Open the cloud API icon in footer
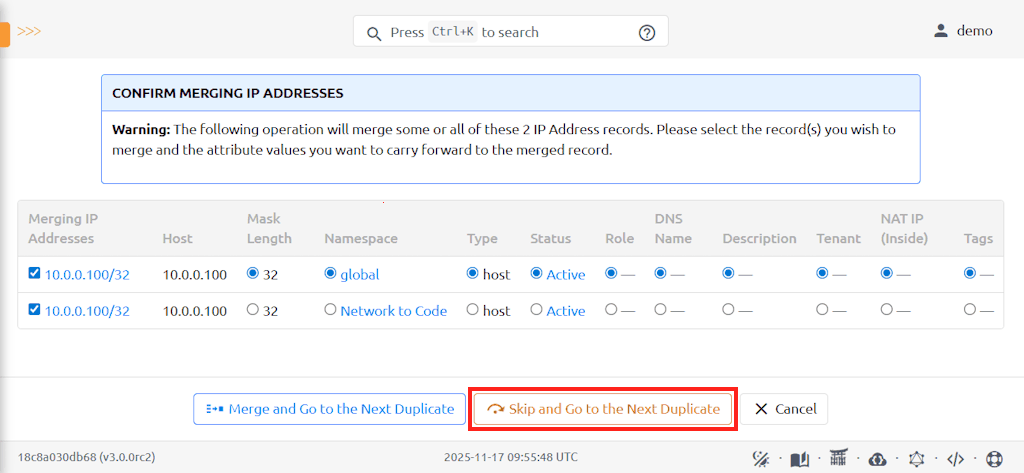The image size is (1024, 473). pos(877,459)
